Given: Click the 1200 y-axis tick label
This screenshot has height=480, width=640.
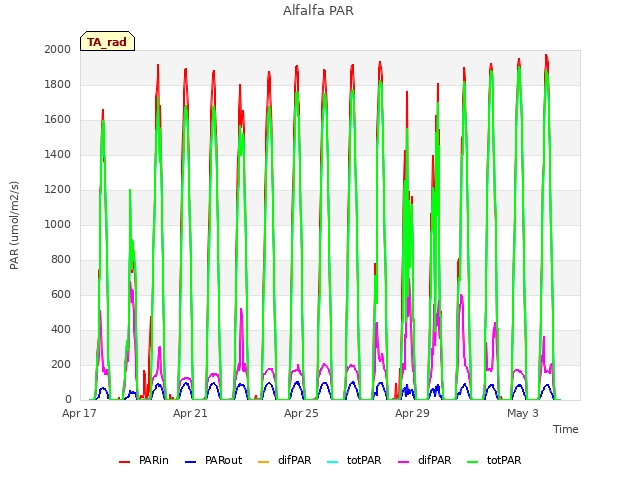Looking at the screenshot, I should click(58, 189).
